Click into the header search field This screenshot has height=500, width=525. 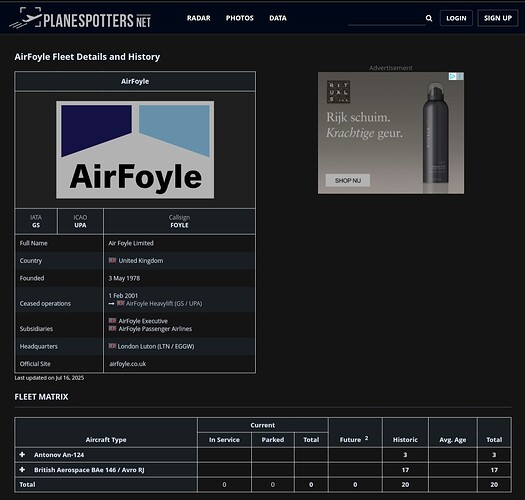point(386,18)
